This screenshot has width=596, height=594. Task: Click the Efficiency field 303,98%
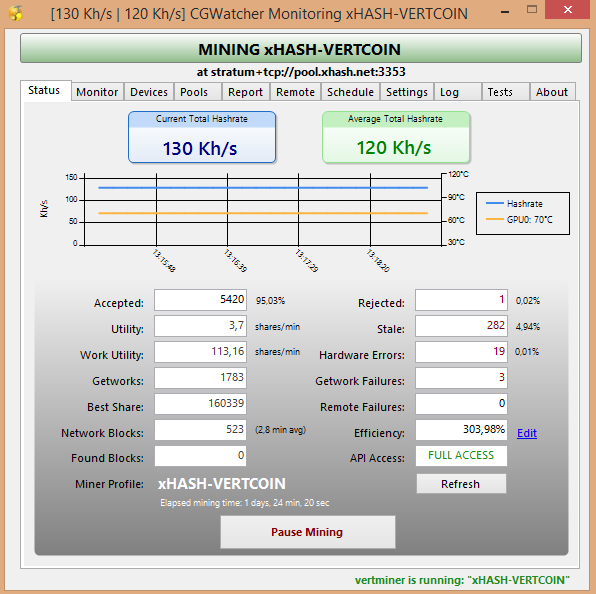coord(461,430)
